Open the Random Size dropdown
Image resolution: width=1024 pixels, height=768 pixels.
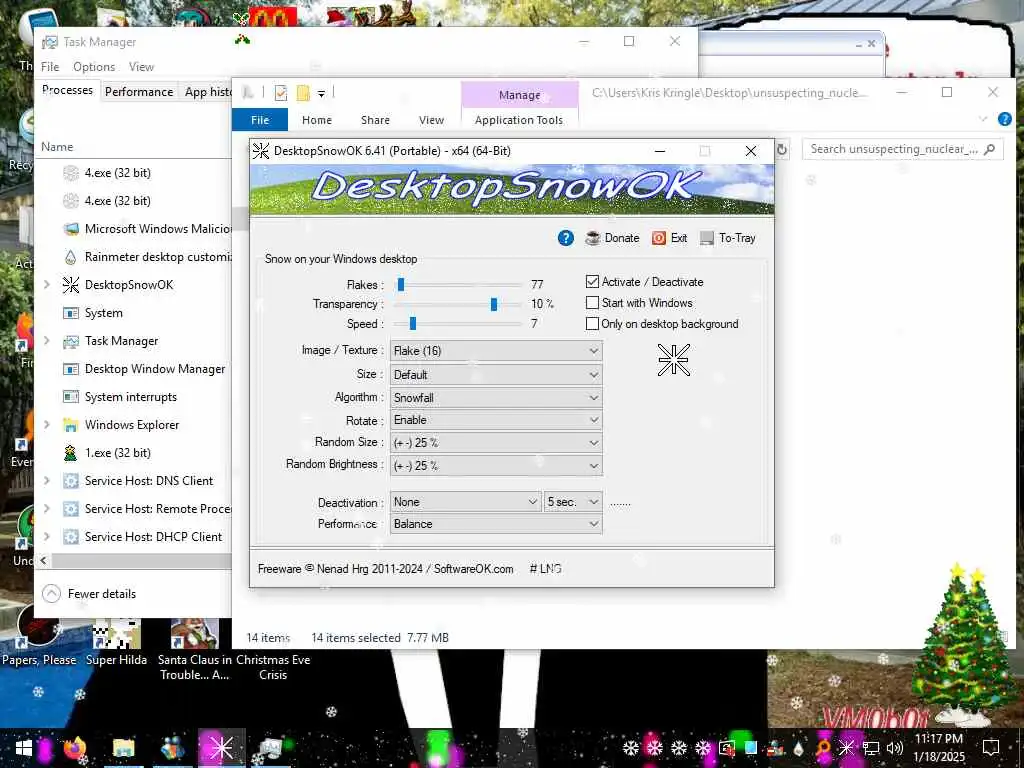[496, 443]
